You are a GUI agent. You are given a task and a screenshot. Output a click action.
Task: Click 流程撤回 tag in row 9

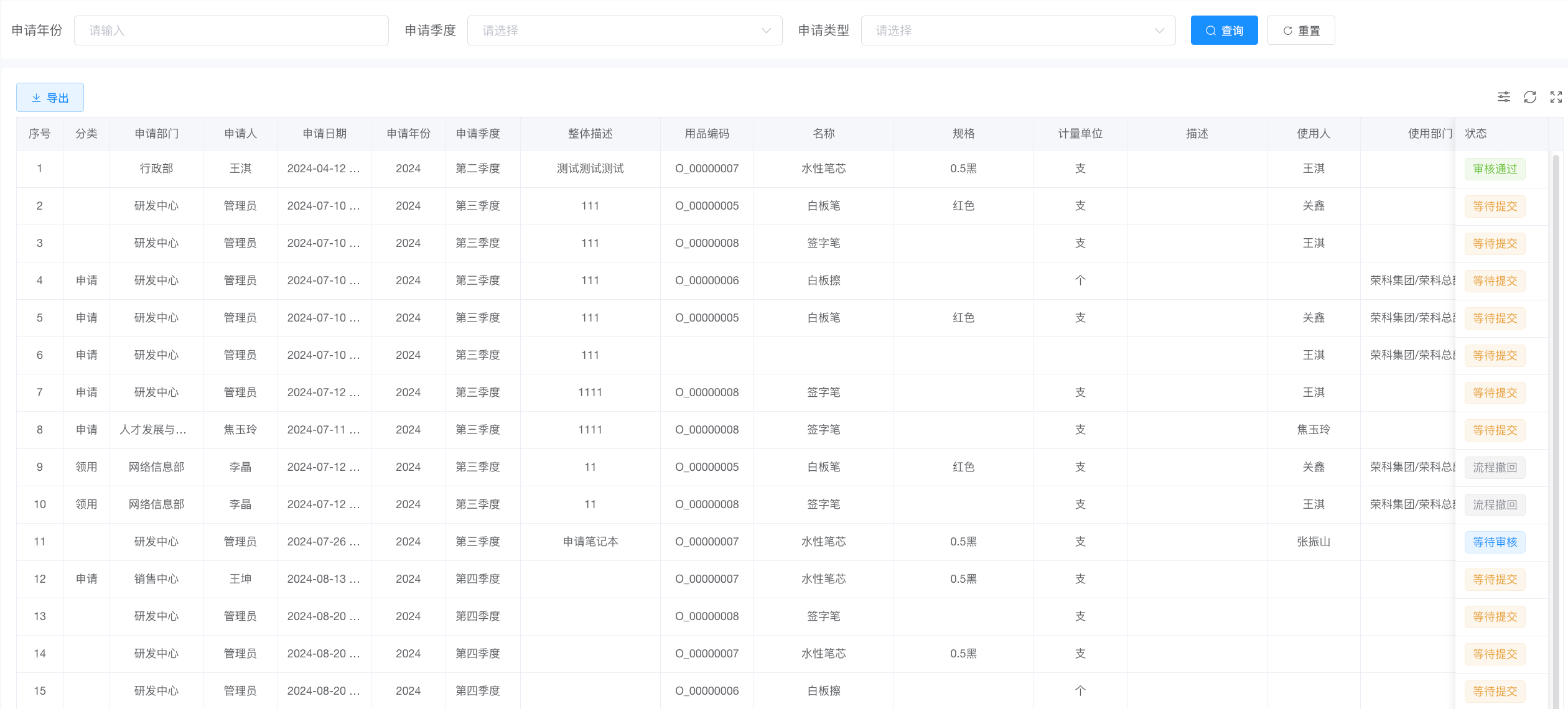click(x=1495, y=468)
